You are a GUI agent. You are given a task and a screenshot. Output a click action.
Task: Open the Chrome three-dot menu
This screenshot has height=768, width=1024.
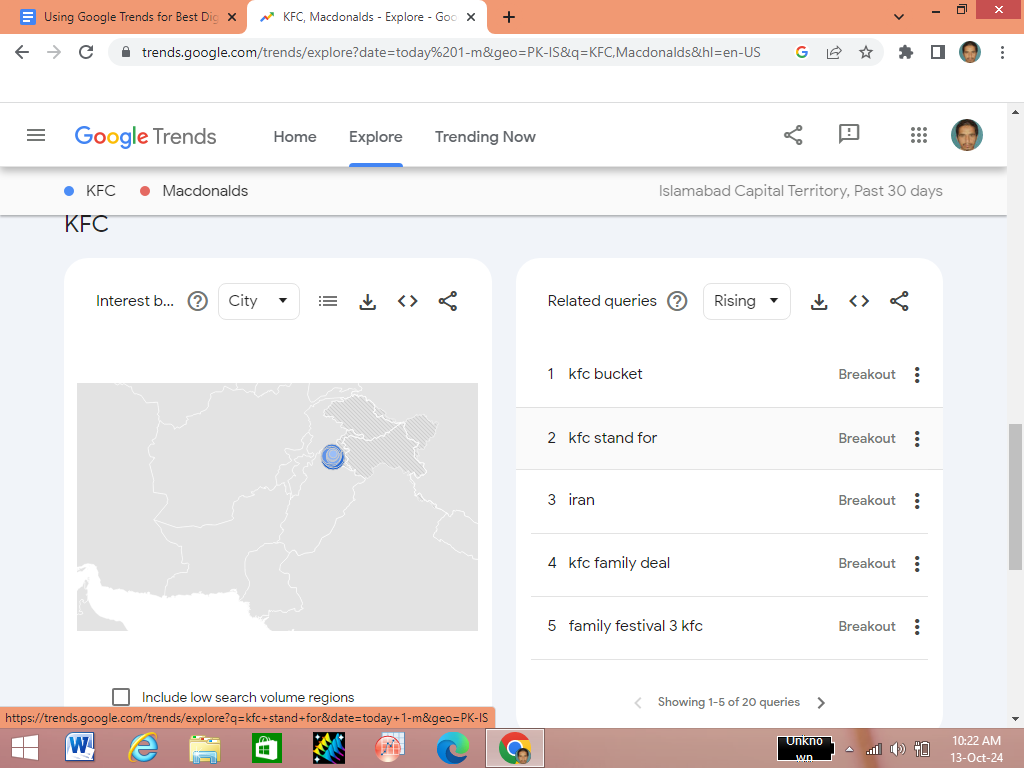pos(1002,52)
